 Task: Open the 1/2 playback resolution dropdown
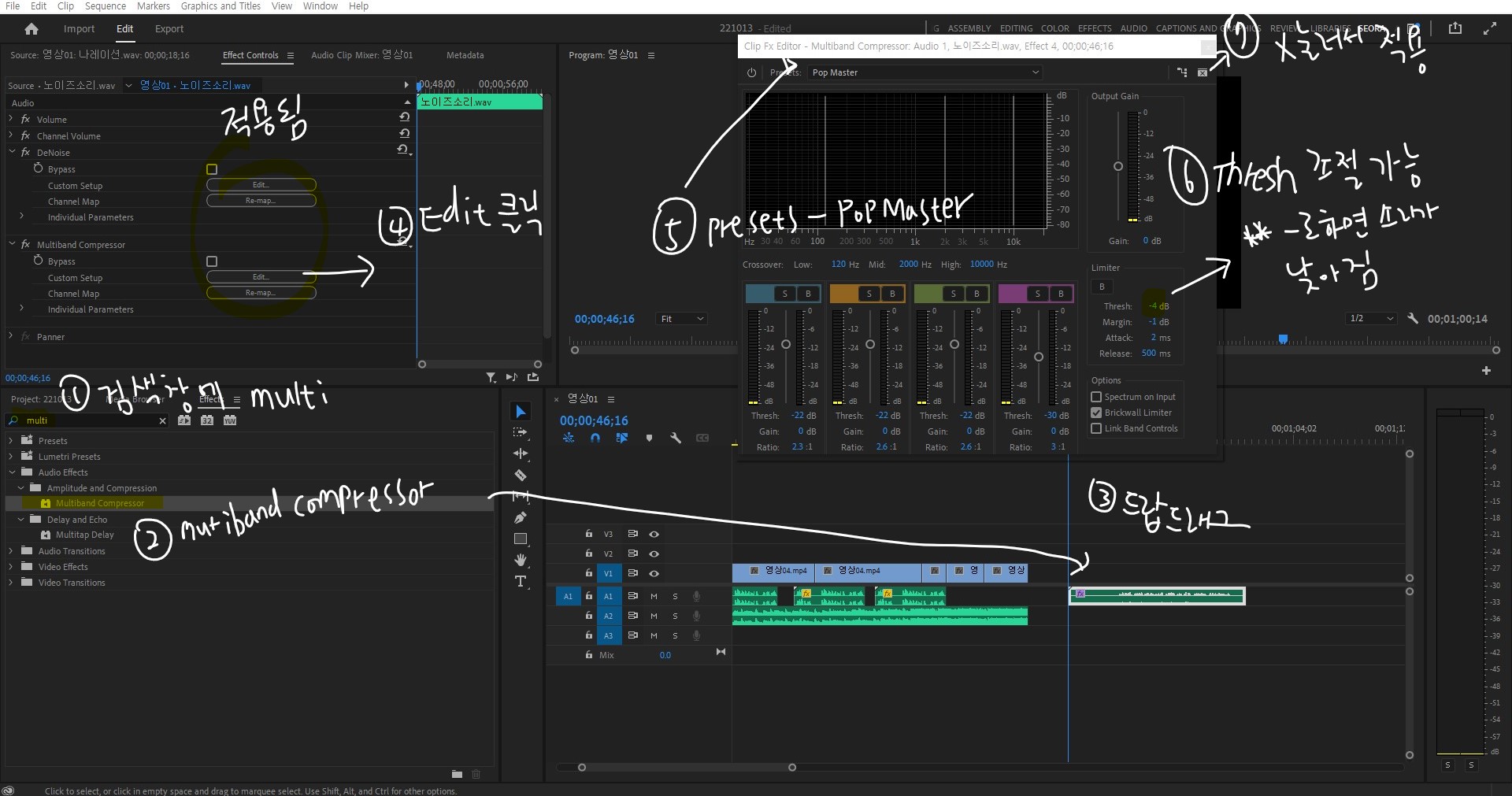coord(1371,319)
